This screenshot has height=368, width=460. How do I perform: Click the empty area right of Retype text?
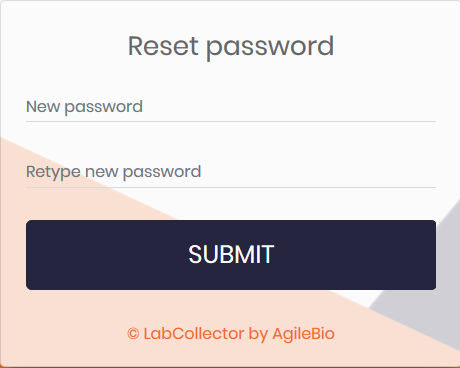(x=319, y=173)
